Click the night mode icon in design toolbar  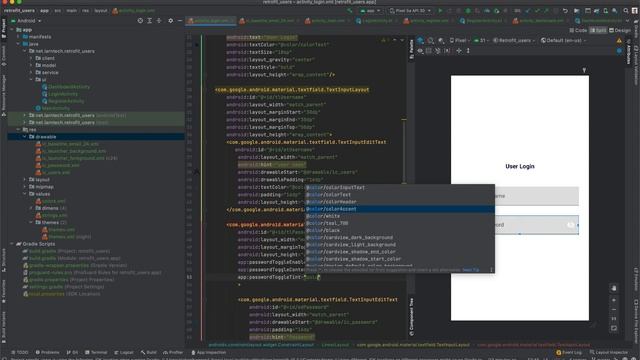tap(441, 40)
